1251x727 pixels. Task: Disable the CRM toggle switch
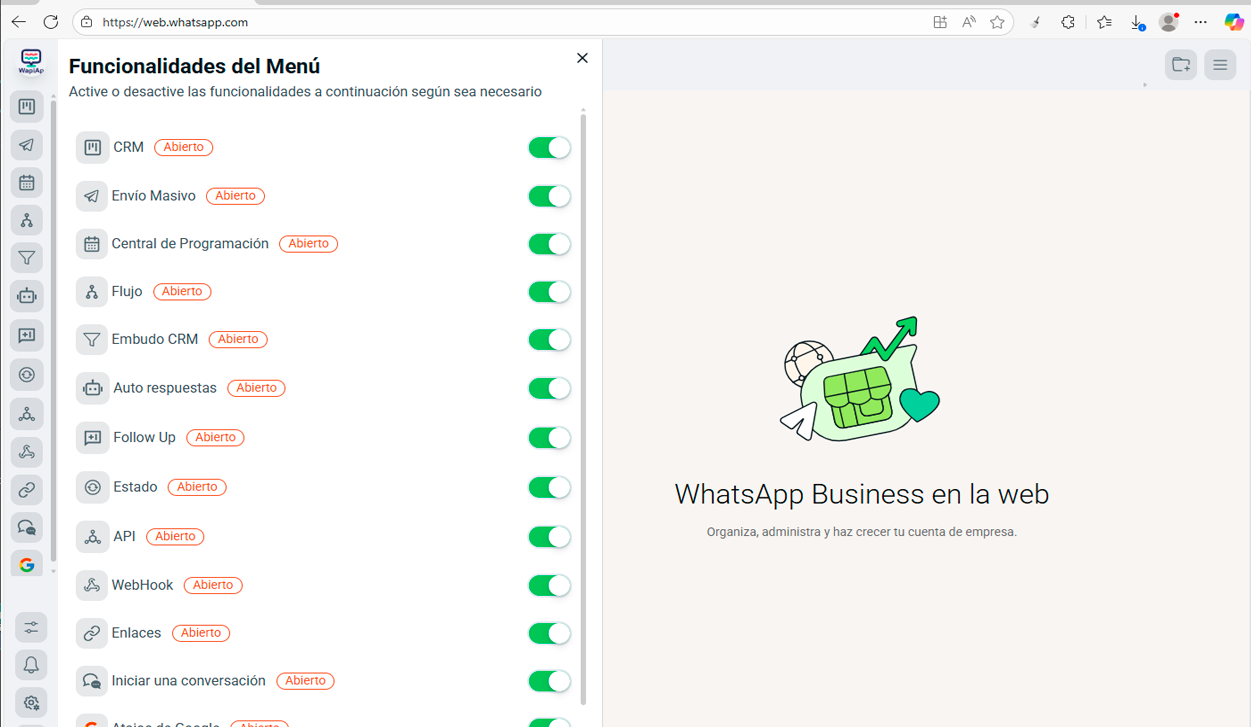tap(549, 148)
